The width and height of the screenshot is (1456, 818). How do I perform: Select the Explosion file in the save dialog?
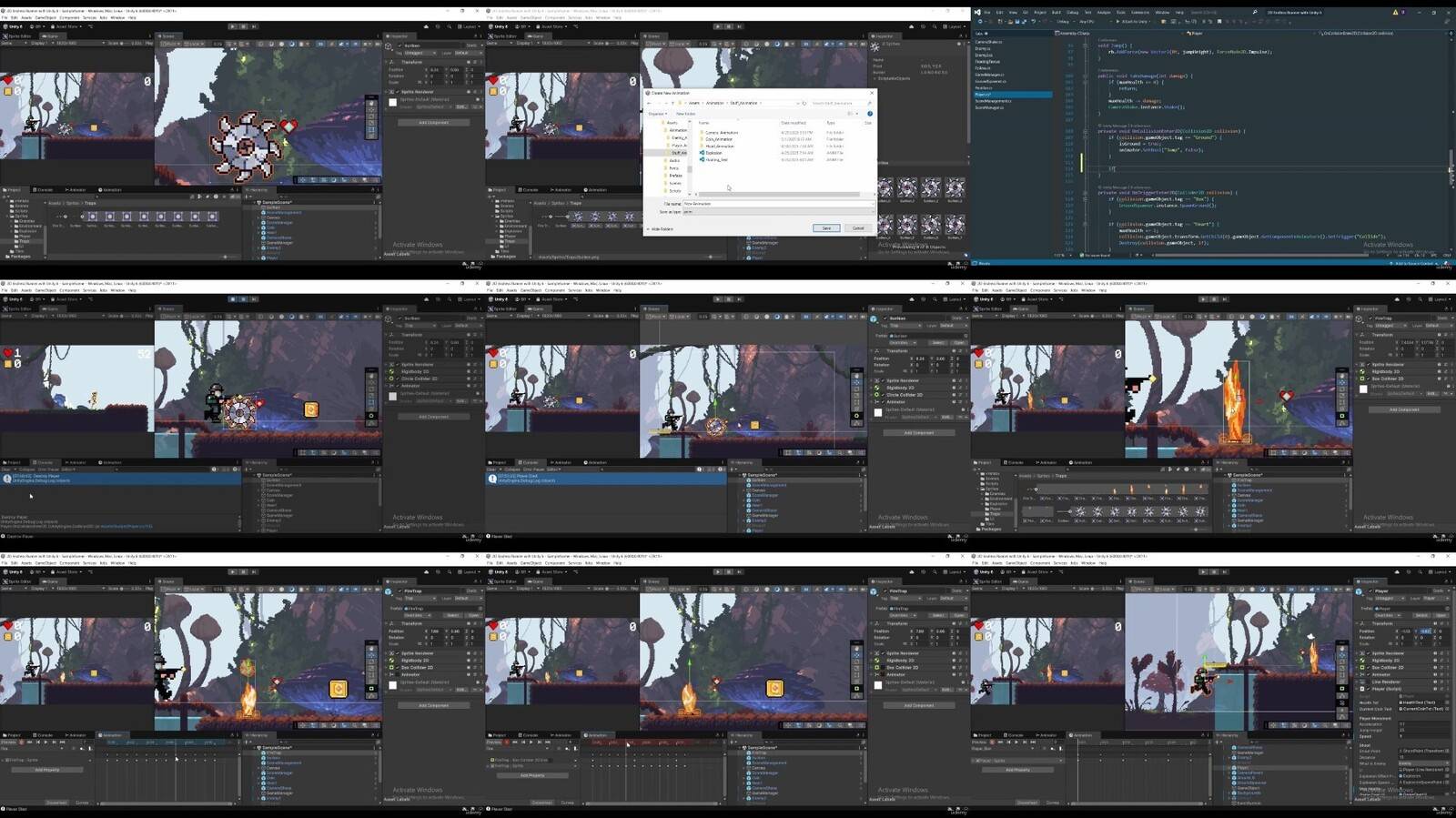click(x=714, y=153)
